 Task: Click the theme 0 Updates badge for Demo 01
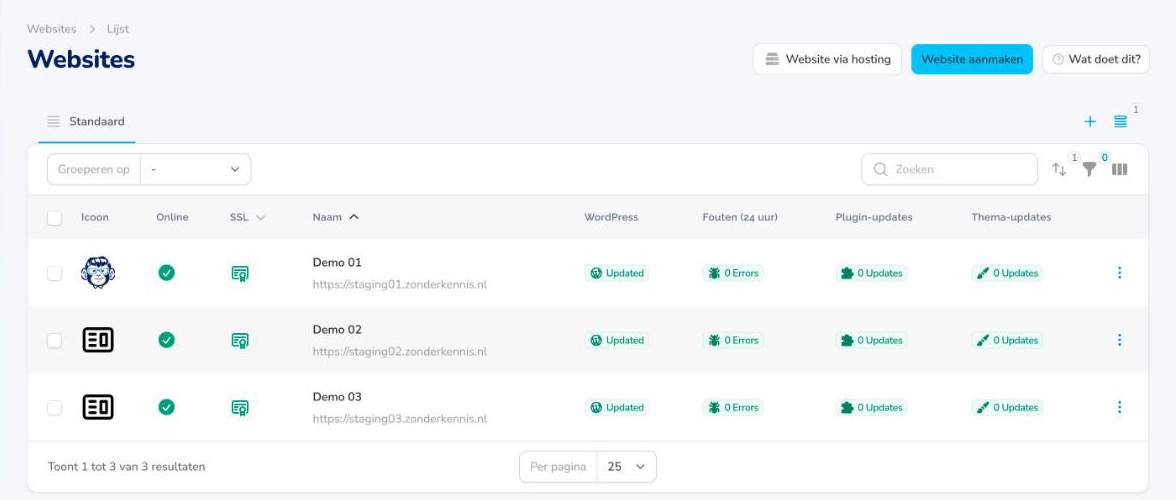pos(1006,273)
